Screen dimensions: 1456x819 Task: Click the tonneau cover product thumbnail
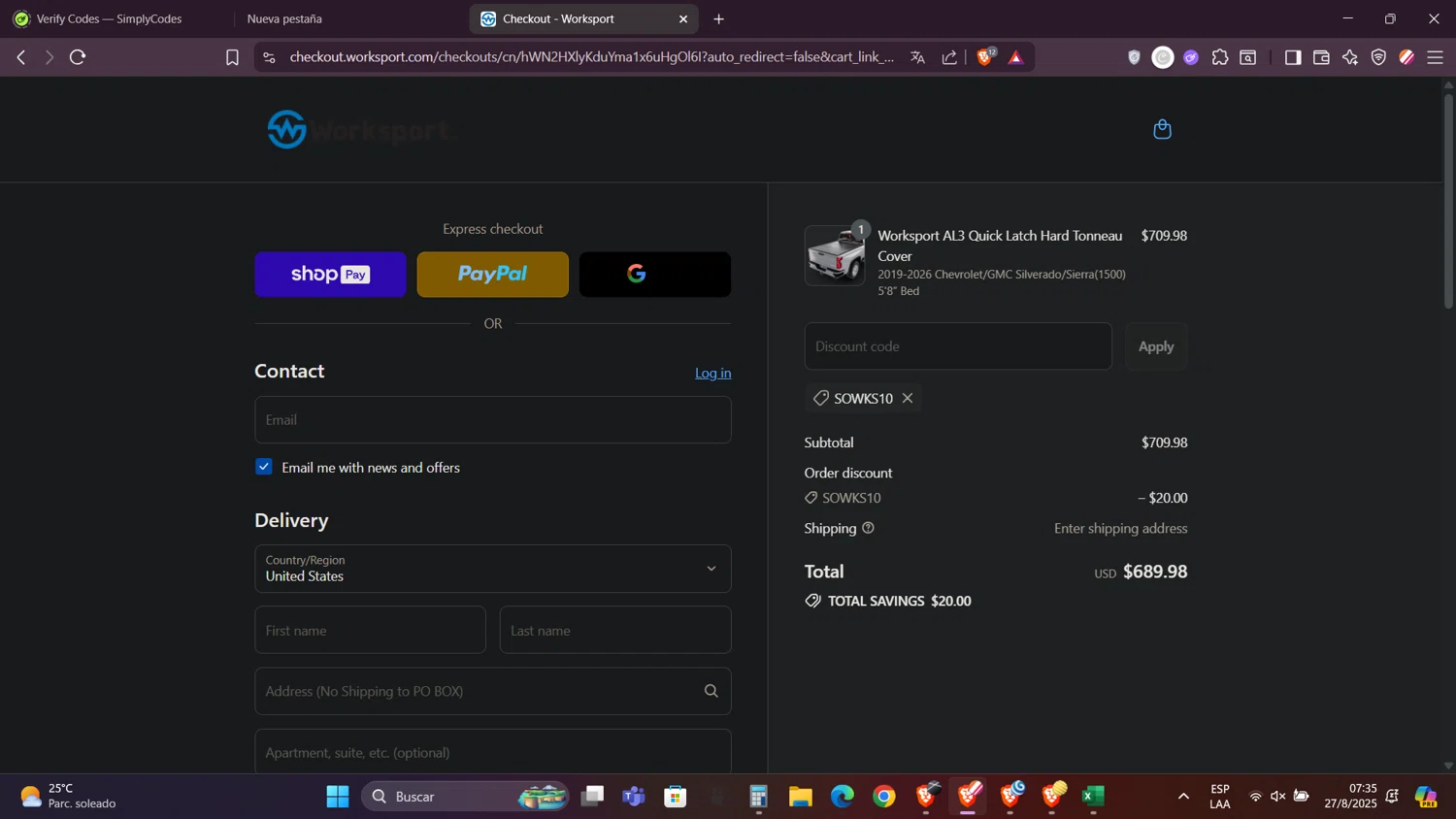(835, 256)
